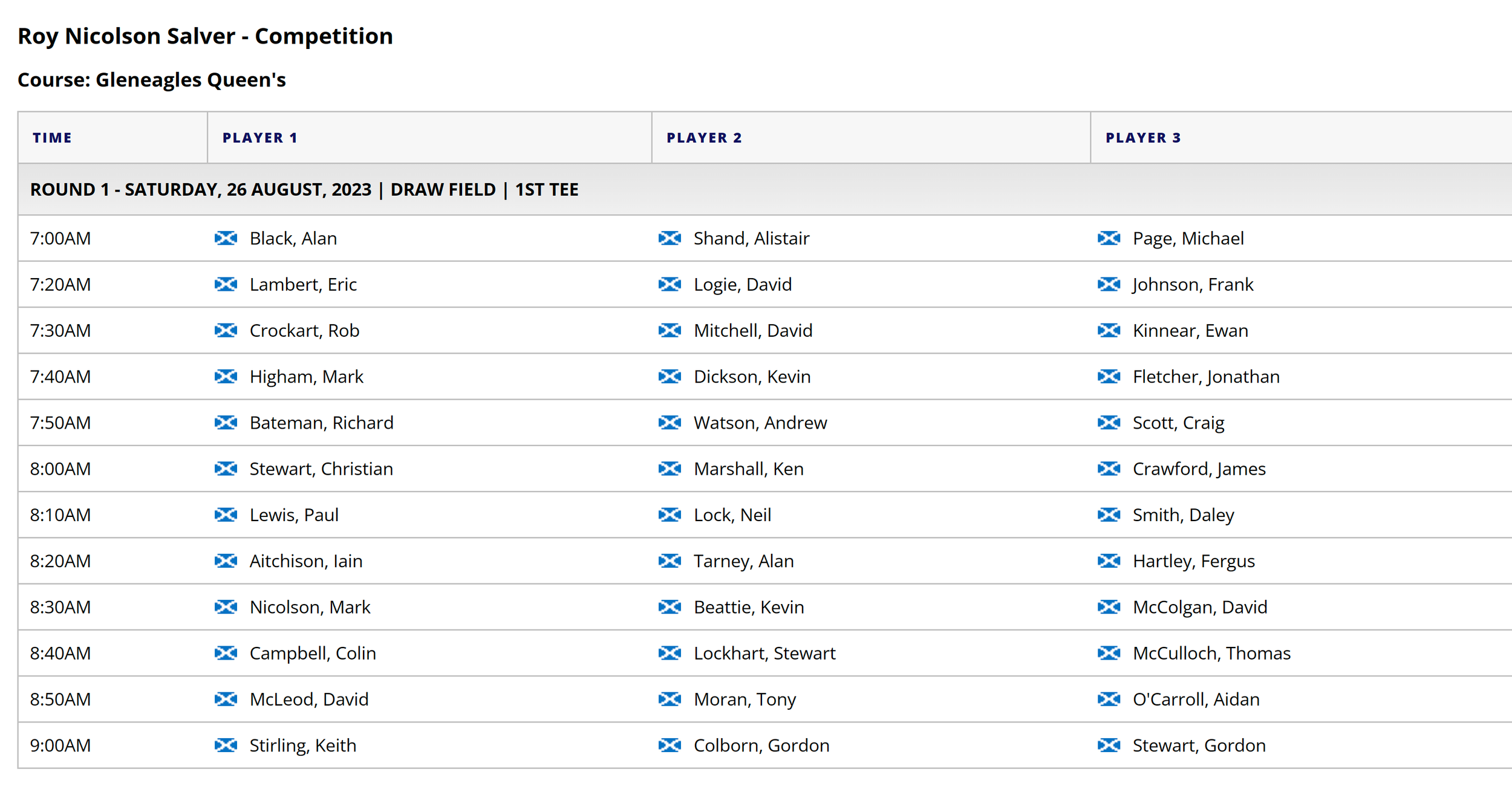The image size is (1512, 789).
Task: Click the flag next to Tarney, Alan
Action: coord(670,561)
